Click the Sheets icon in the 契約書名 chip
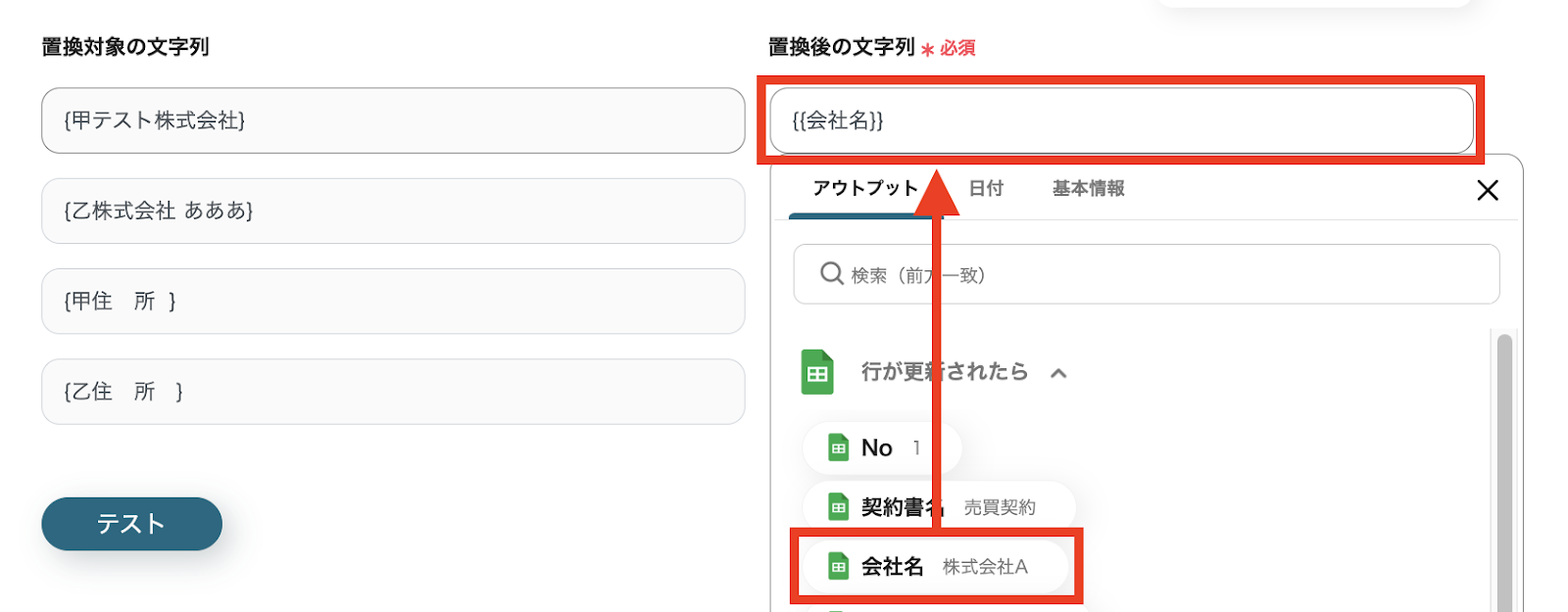Image resolution: width=1568 pixels, height=612 pixels. tap(838, 507)
